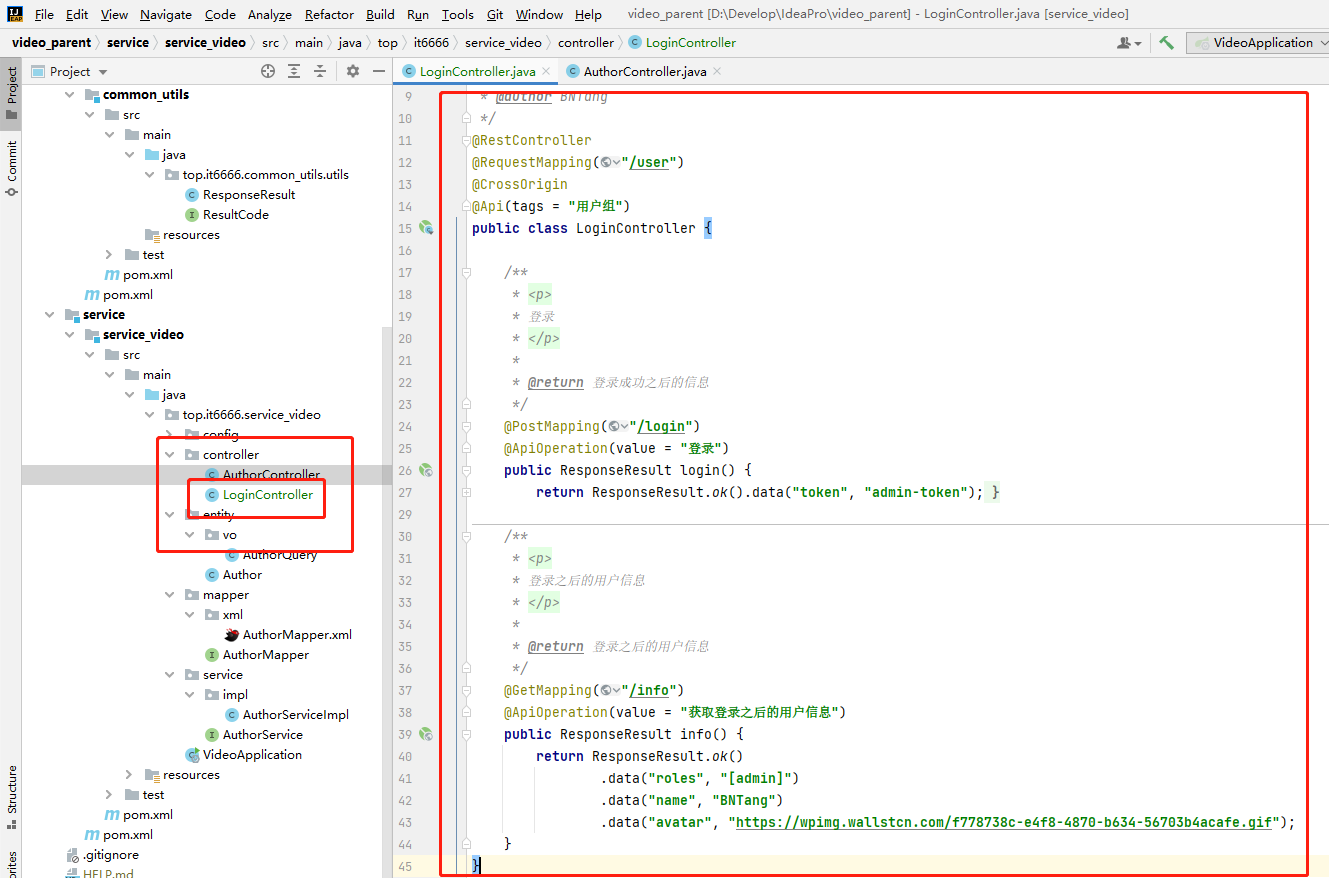Fold the Javadoc block starting line 30

point(466,536)
